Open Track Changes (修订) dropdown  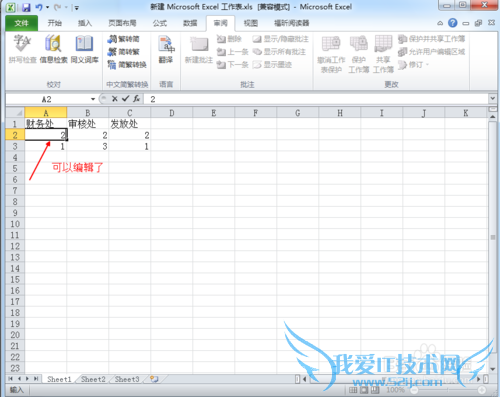point(413,64)
